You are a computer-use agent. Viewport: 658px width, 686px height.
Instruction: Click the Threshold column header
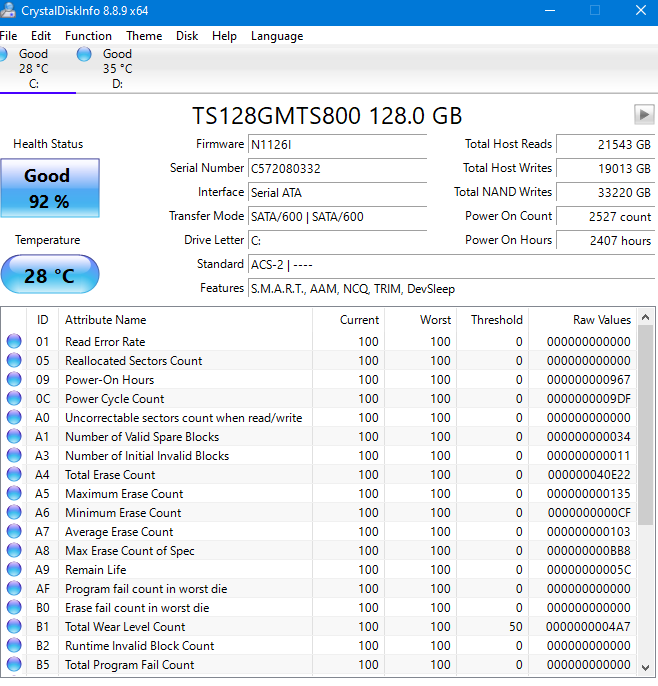(x=493, y=320)
